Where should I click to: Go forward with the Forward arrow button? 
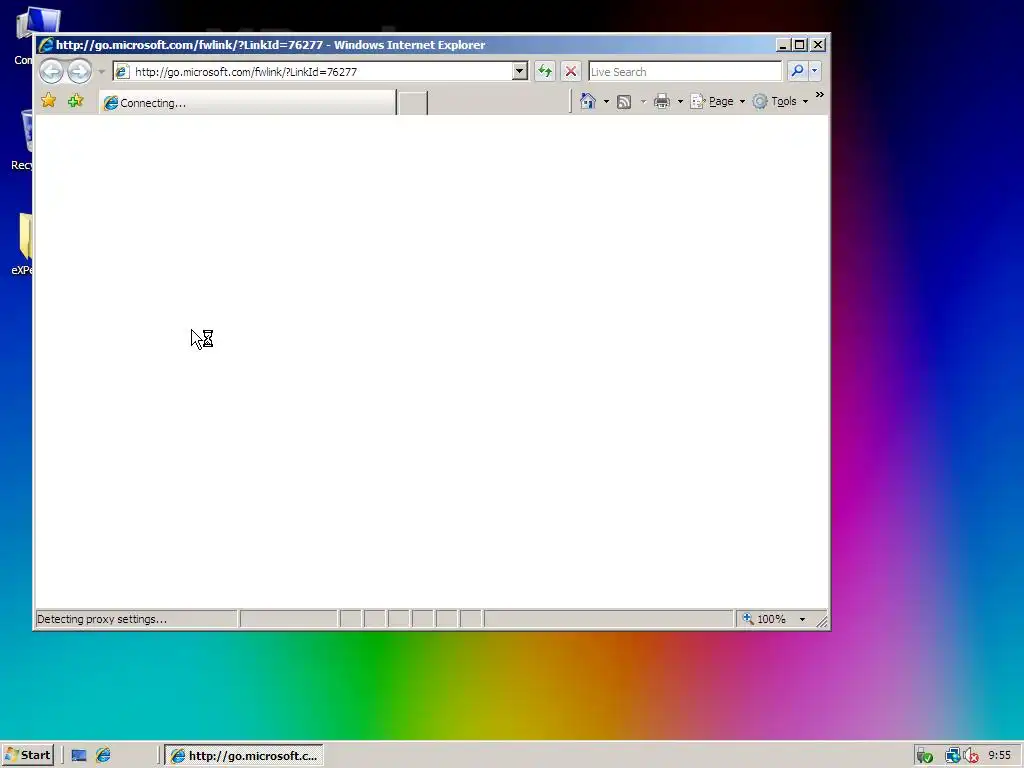(80, 71)
